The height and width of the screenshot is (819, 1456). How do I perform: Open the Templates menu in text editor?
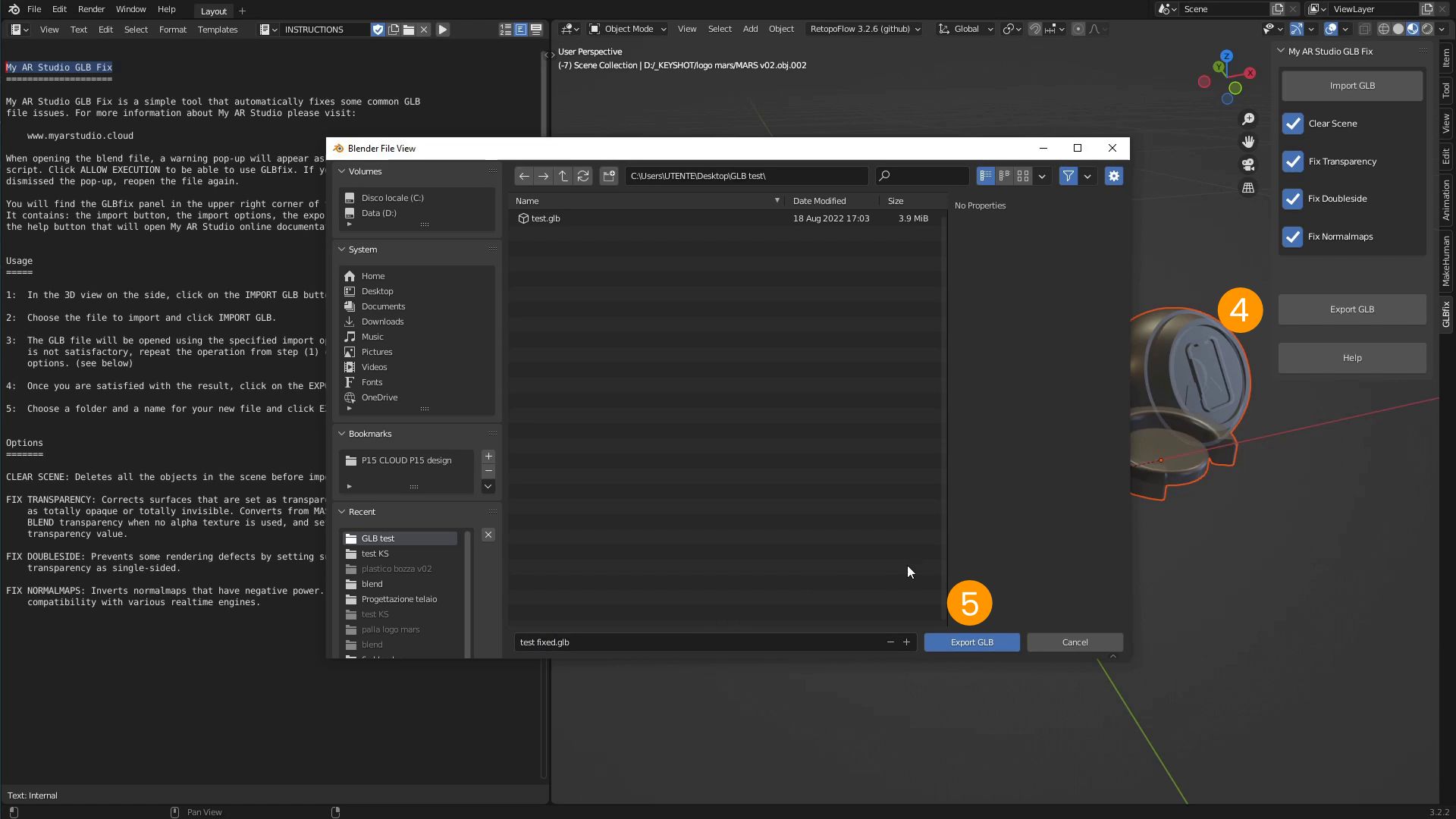pyautogui.click(x=218, y=30)
